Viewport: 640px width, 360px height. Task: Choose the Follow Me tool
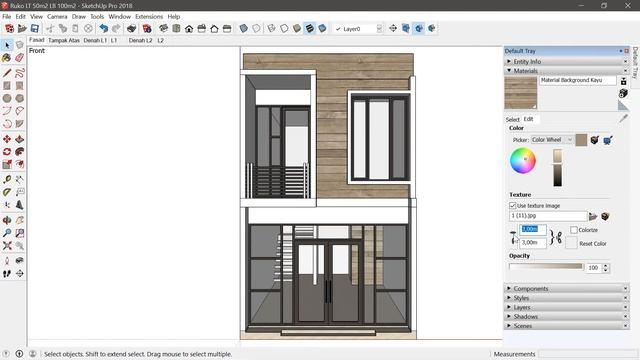coord(20,152)
